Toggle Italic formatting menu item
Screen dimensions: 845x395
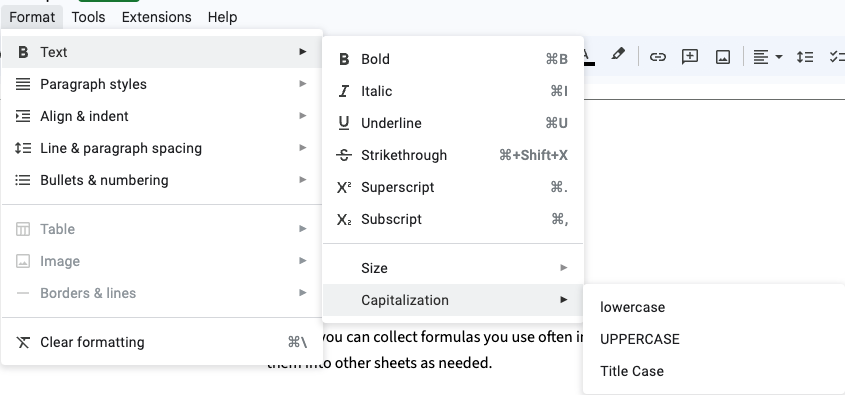point(453,91)
